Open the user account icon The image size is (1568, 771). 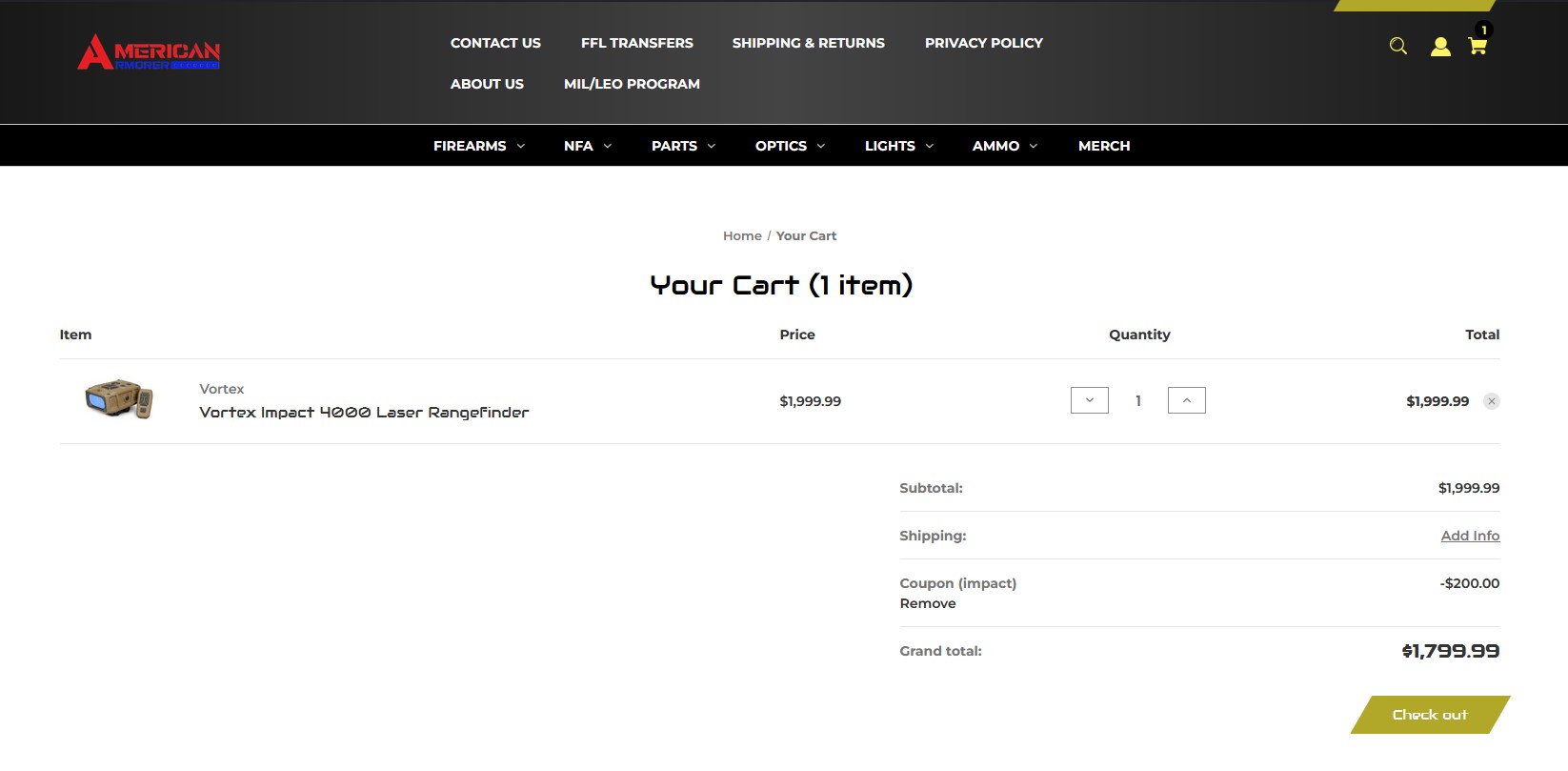pyautogui.click(x=1440, y=46)
